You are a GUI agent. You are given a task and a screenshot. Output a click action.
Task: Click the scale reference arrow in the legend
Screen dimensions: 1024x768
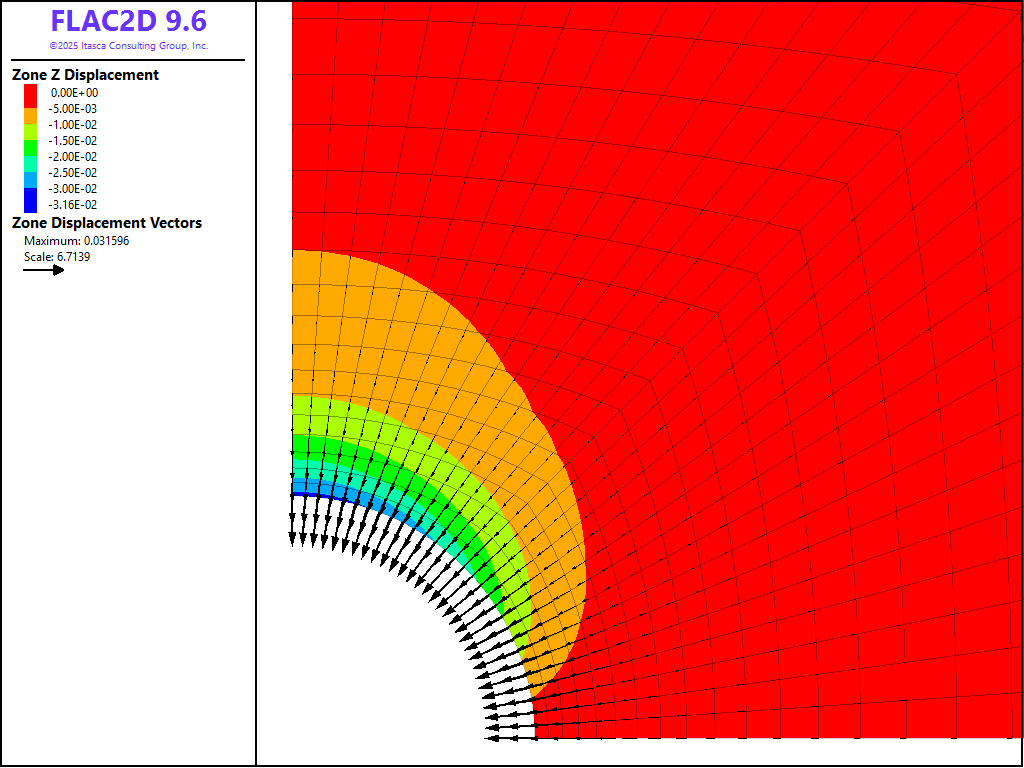click(44, 269)
